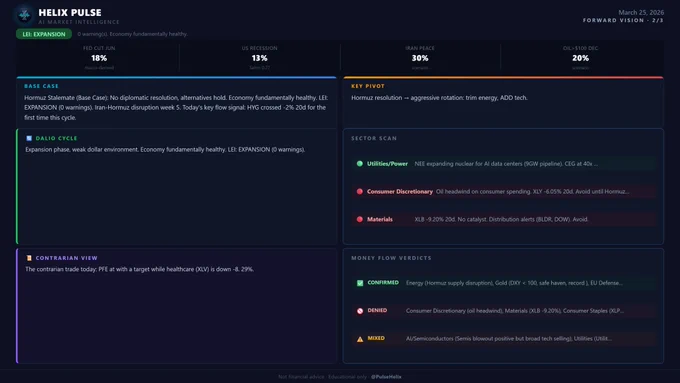Click the AI MARKET INTELLIGENCE subtitle

point(78,22)
